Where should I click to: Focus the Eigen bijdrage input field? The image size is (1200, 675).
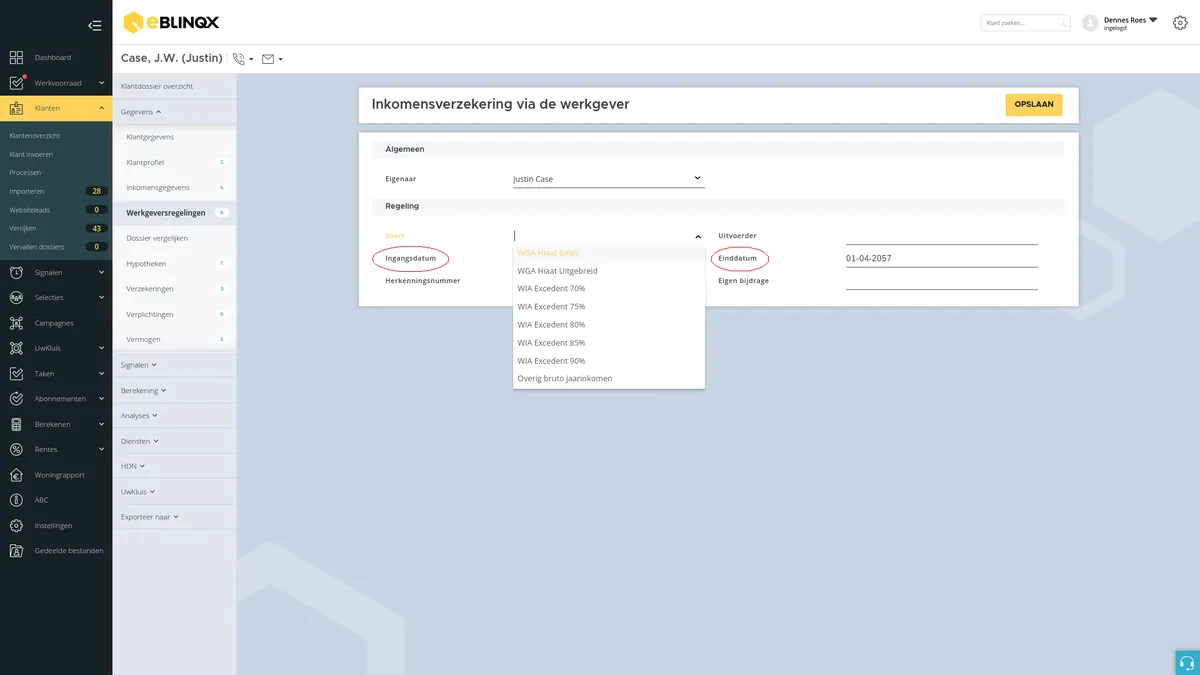(x=941, y=281)
